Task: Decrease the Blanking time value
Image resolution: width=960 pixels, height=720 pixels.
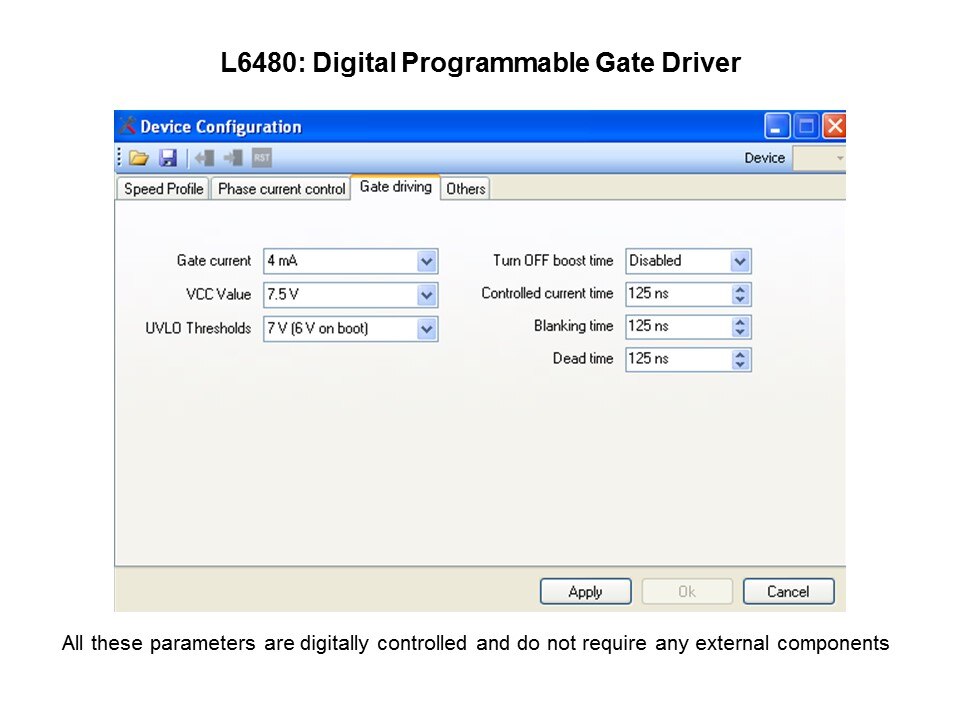Action: pos(740,332)
